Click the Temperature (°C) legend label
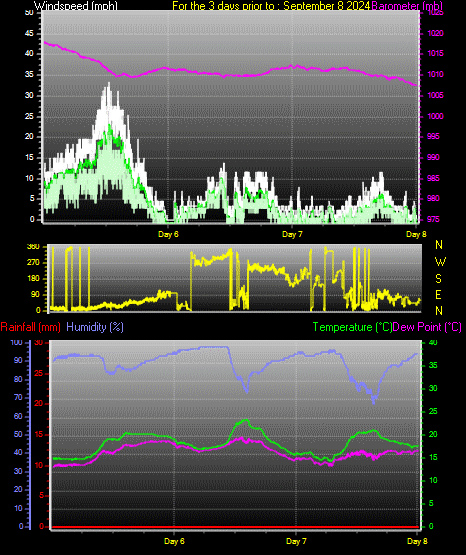Screen dimensions: 466x555 coord(352,327)
